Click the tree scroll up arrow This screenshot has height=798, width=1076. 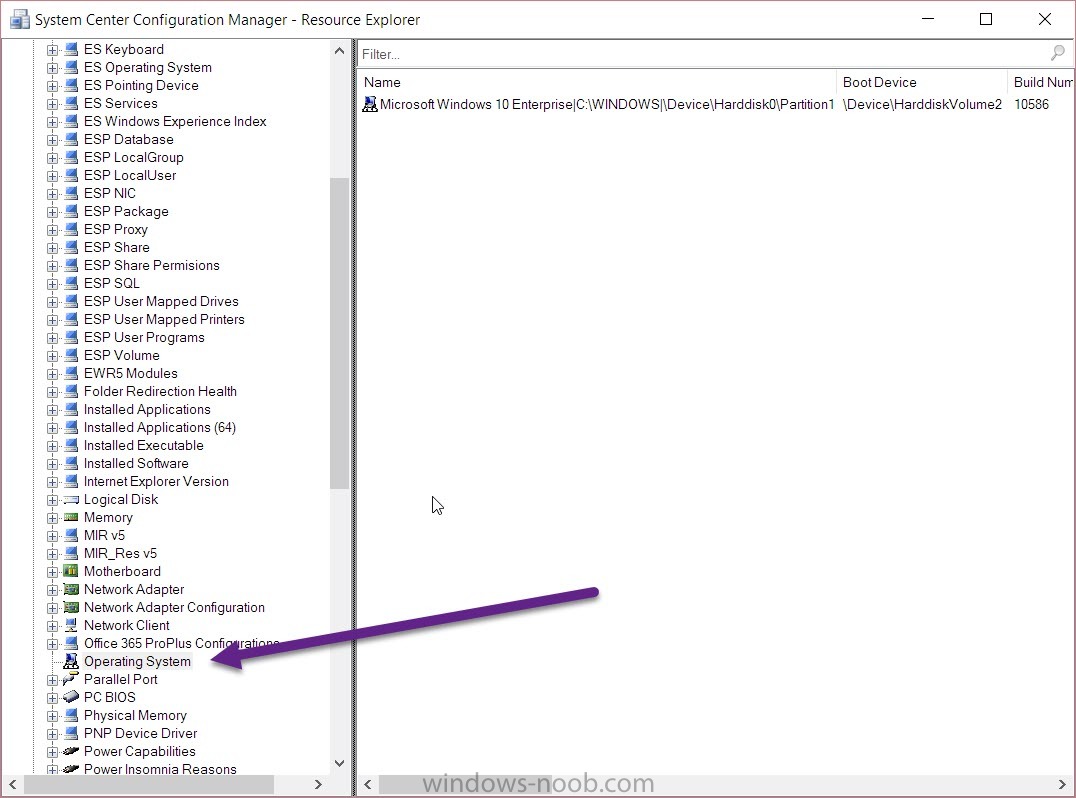[339, 51]
